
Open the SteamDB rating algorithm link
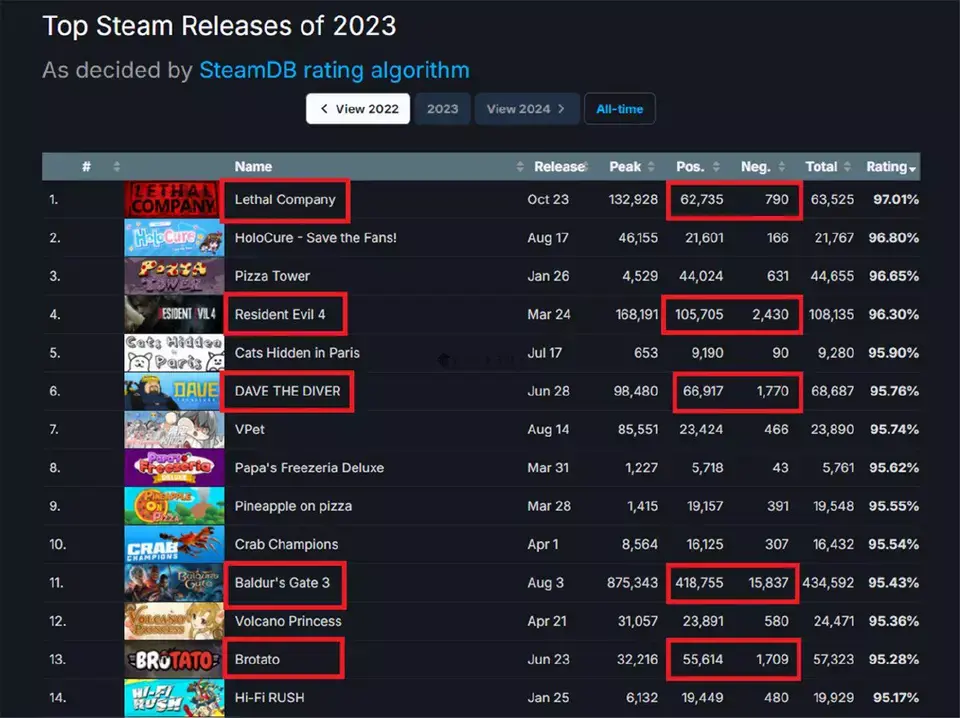point(334,70)
